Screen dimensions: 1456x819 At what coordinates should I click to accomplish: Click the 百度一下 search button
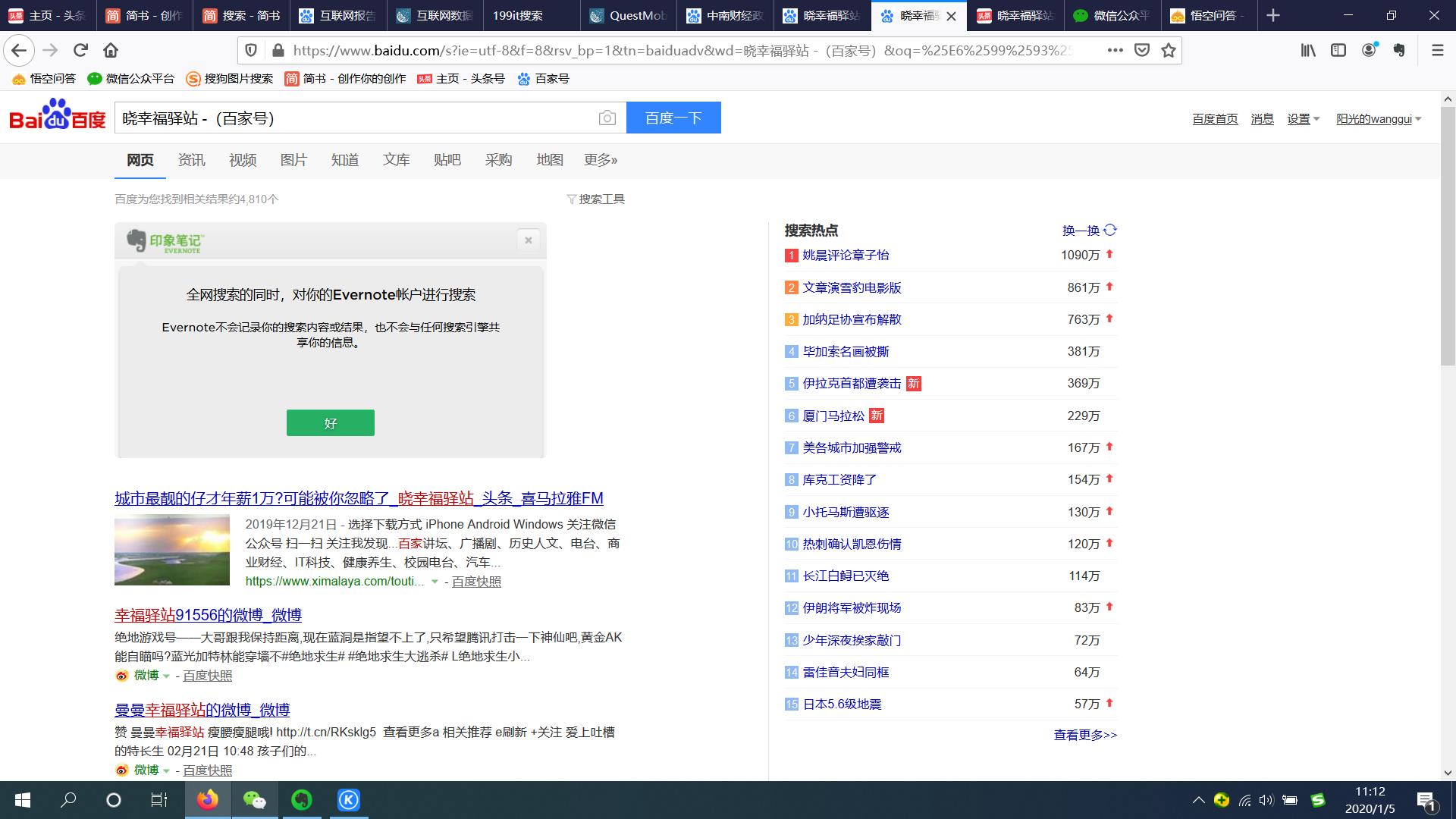pos(673,118)
